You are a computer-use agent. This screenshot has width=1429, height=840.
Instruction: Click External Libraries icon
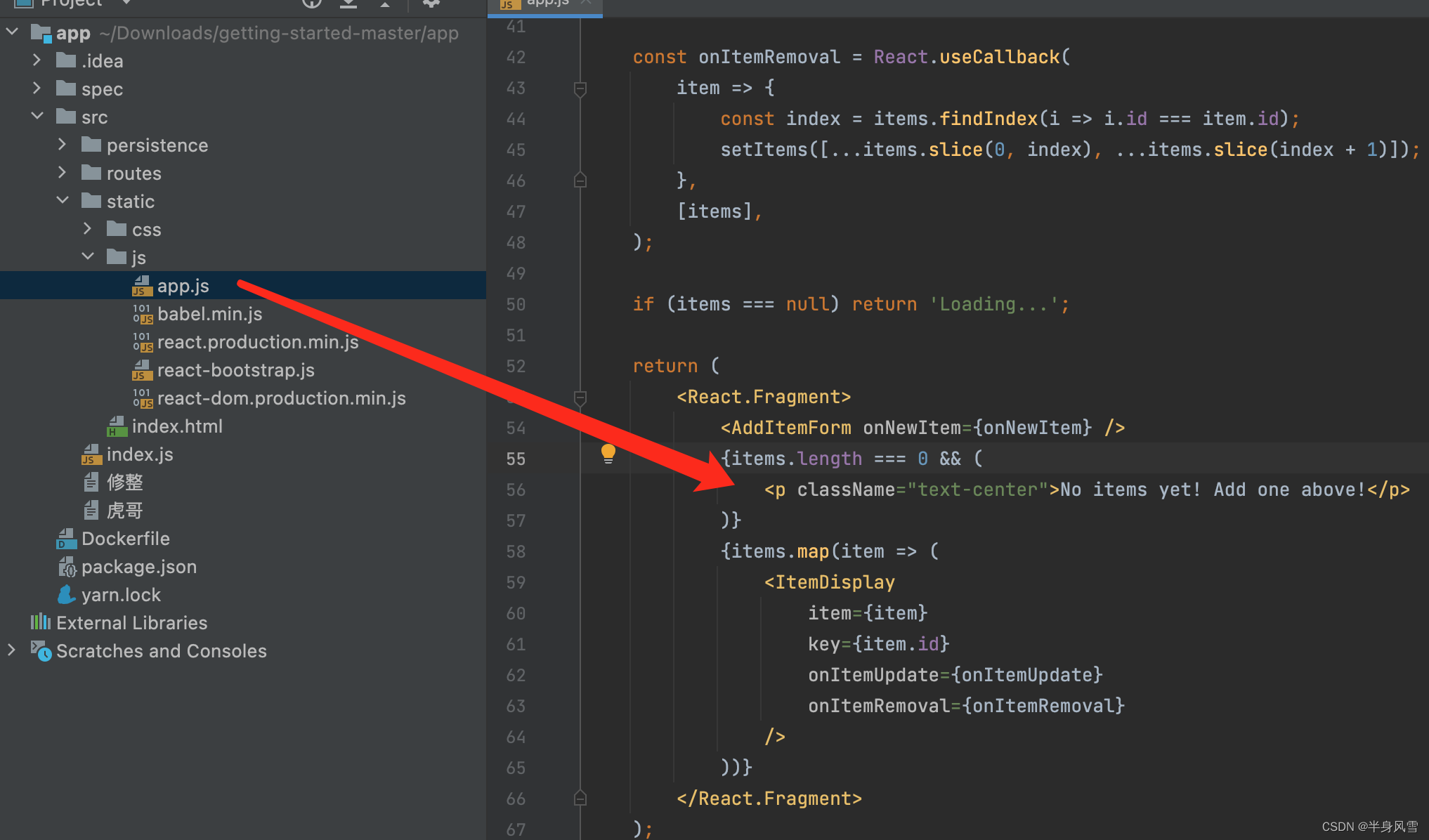41,622
